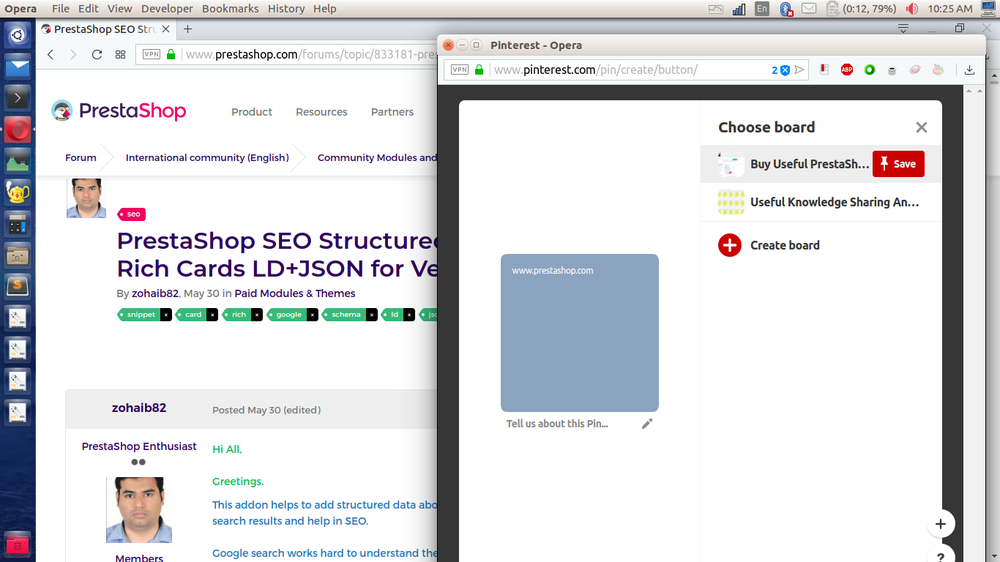
Task: Open the Developer menu
Action: click(166, 9)
